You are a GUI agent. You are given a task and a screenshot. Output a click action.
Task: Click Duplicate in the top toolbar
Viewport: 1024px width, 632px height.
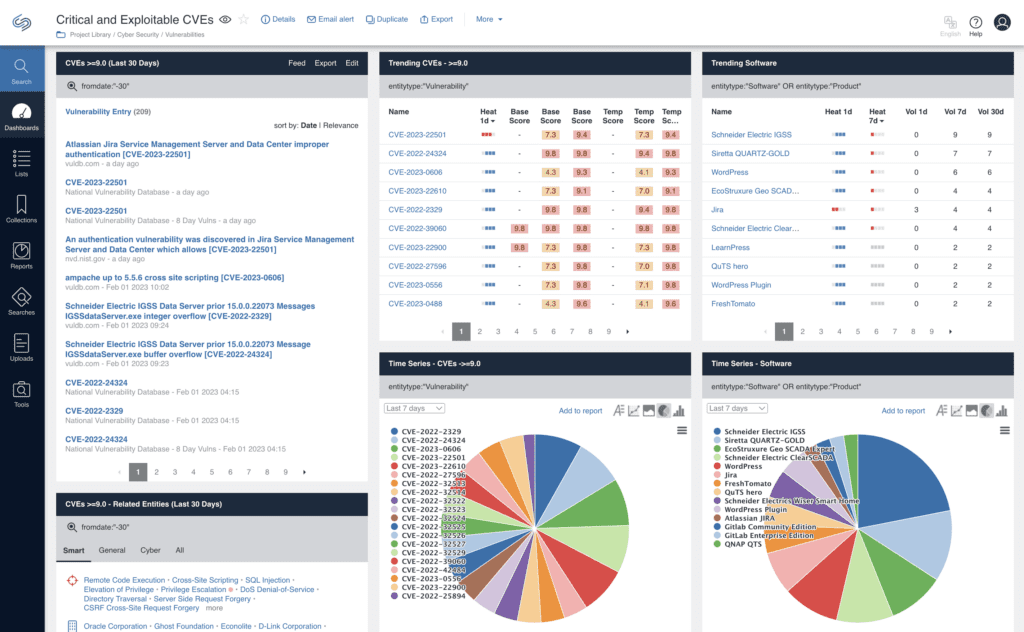(387, 20)
